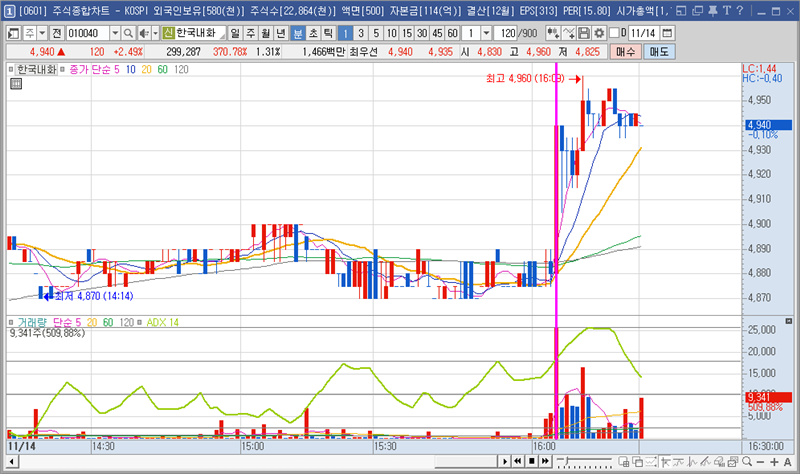The height and width of the screenshot is (474, 800).
Task: Open the calendar date picker icon
Action: click(x=668, y=33)
